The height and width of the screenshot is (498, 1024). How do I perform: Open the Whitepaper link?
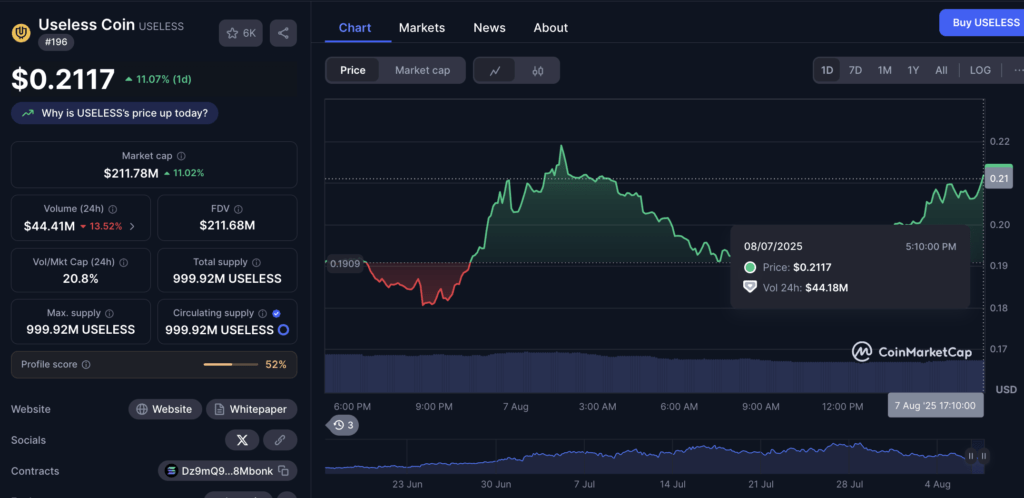(251, 409)
